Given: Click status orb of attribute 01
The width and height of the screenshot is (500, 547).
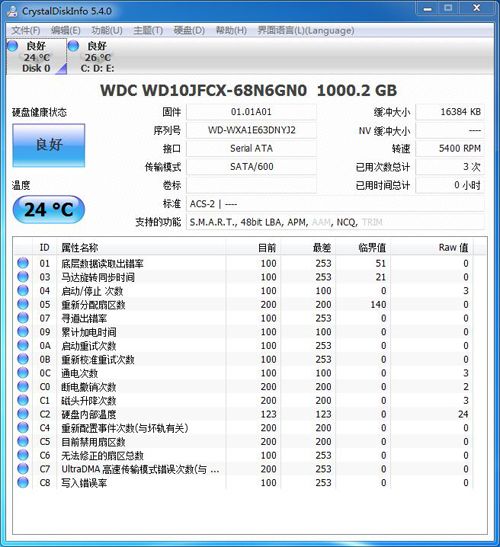Looking at the screenshot, I should [23, 263].
